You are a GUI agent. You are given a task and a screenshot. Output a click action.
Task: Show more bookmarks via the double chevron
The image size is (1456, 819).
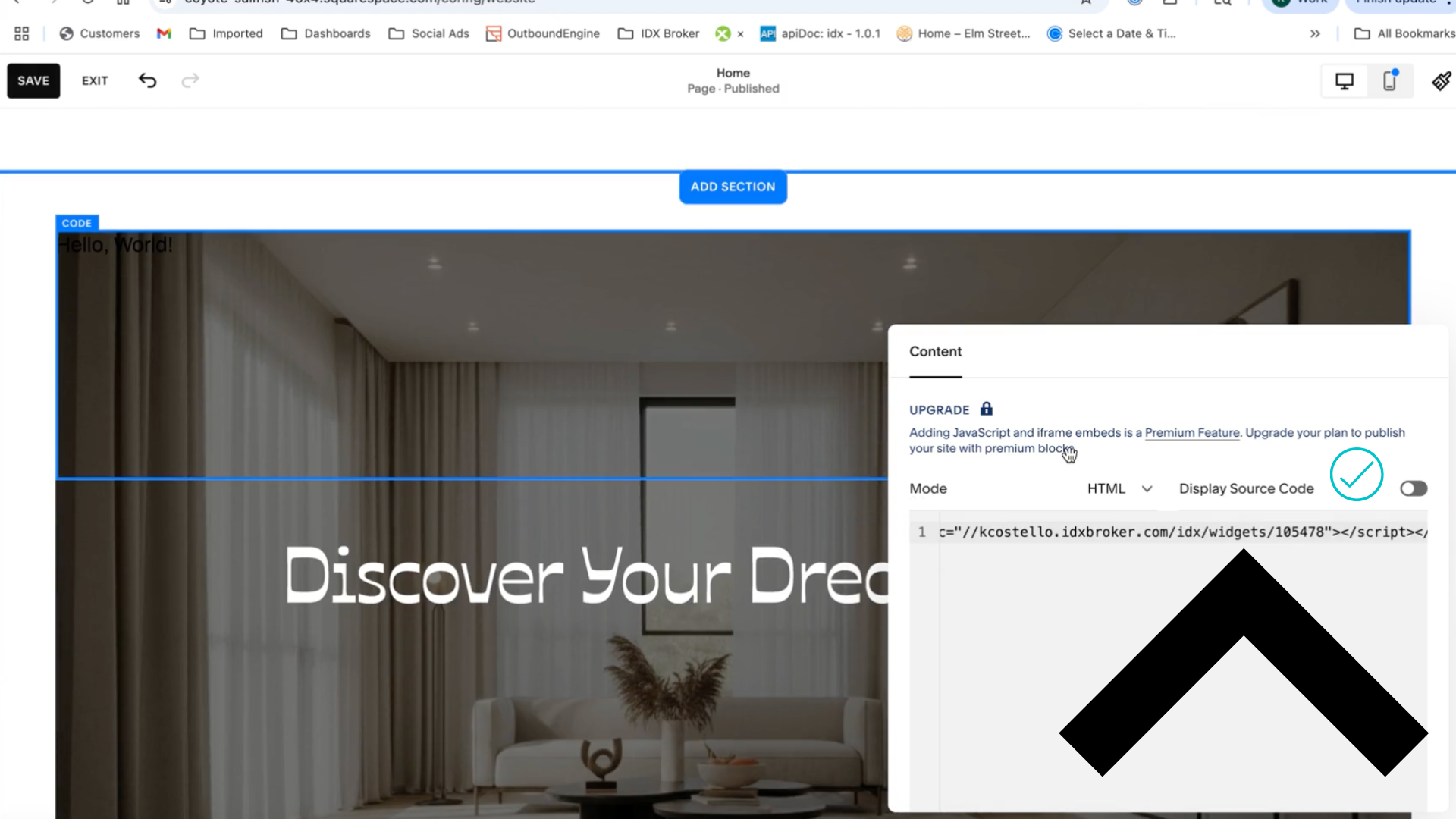(x=1314, y=33)
